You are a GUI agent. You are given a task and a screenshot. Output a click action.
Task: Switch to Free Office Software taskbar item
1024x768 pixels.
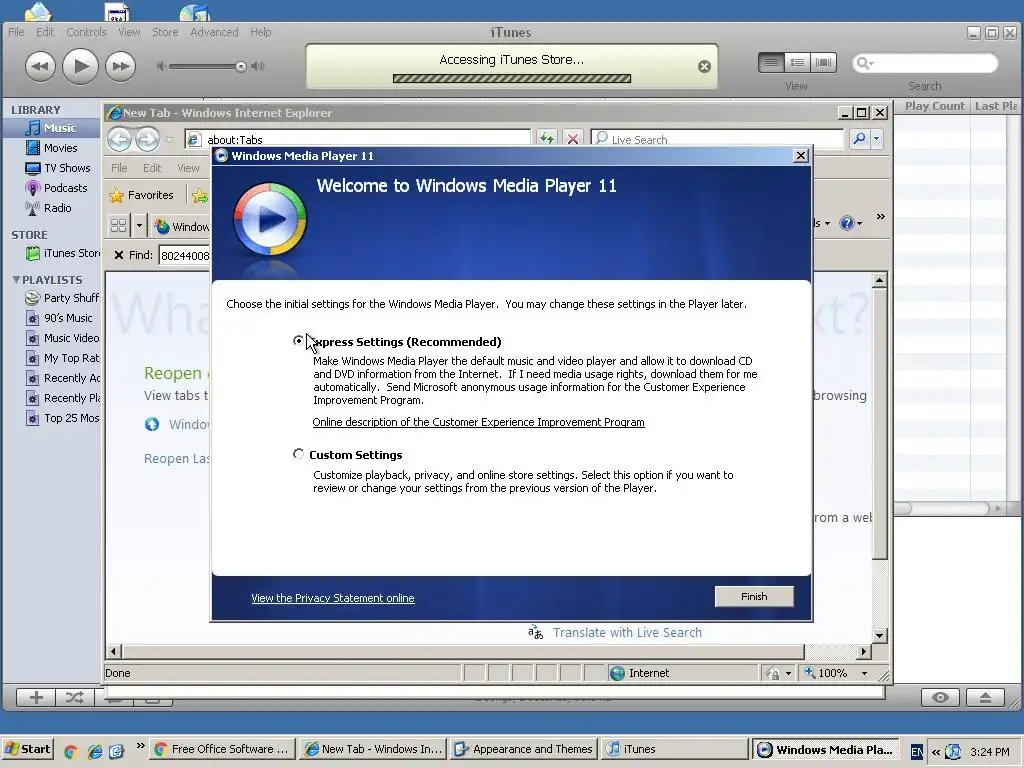(x=223, y=749)
